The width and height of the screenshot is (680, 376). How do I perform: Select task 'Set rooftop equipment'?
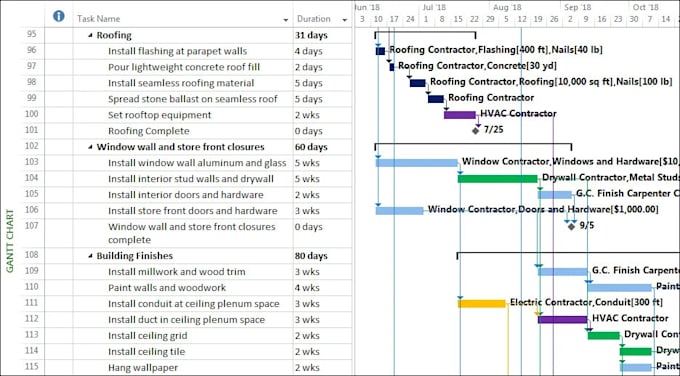click(x=160, y=115)
